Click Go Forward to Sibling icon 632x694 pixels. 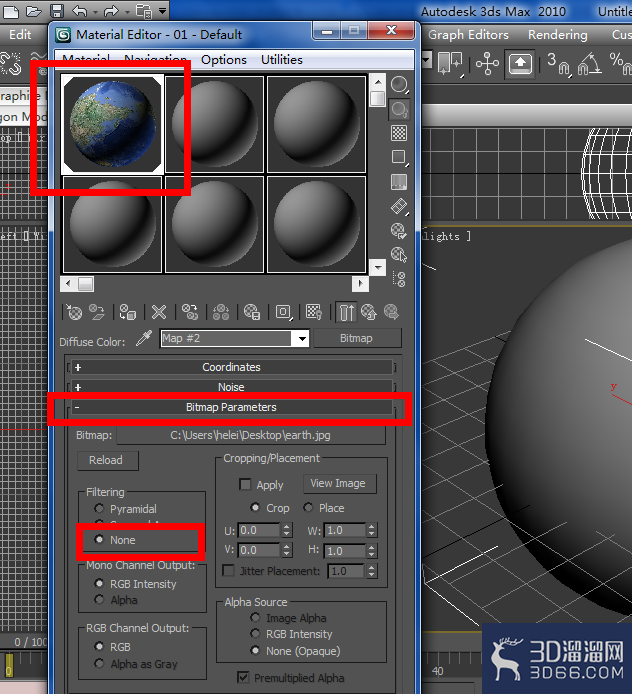click(x=391, y=312)
